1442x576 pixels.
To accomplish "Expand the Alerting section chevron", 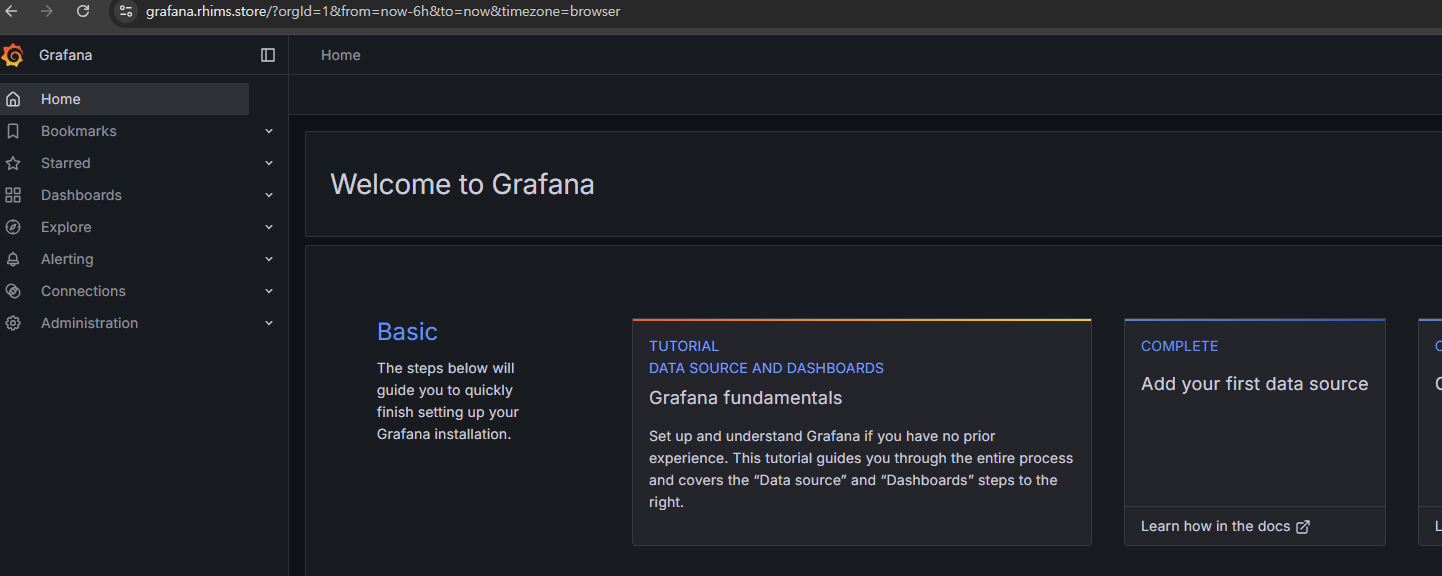I will tap(269, 259).
